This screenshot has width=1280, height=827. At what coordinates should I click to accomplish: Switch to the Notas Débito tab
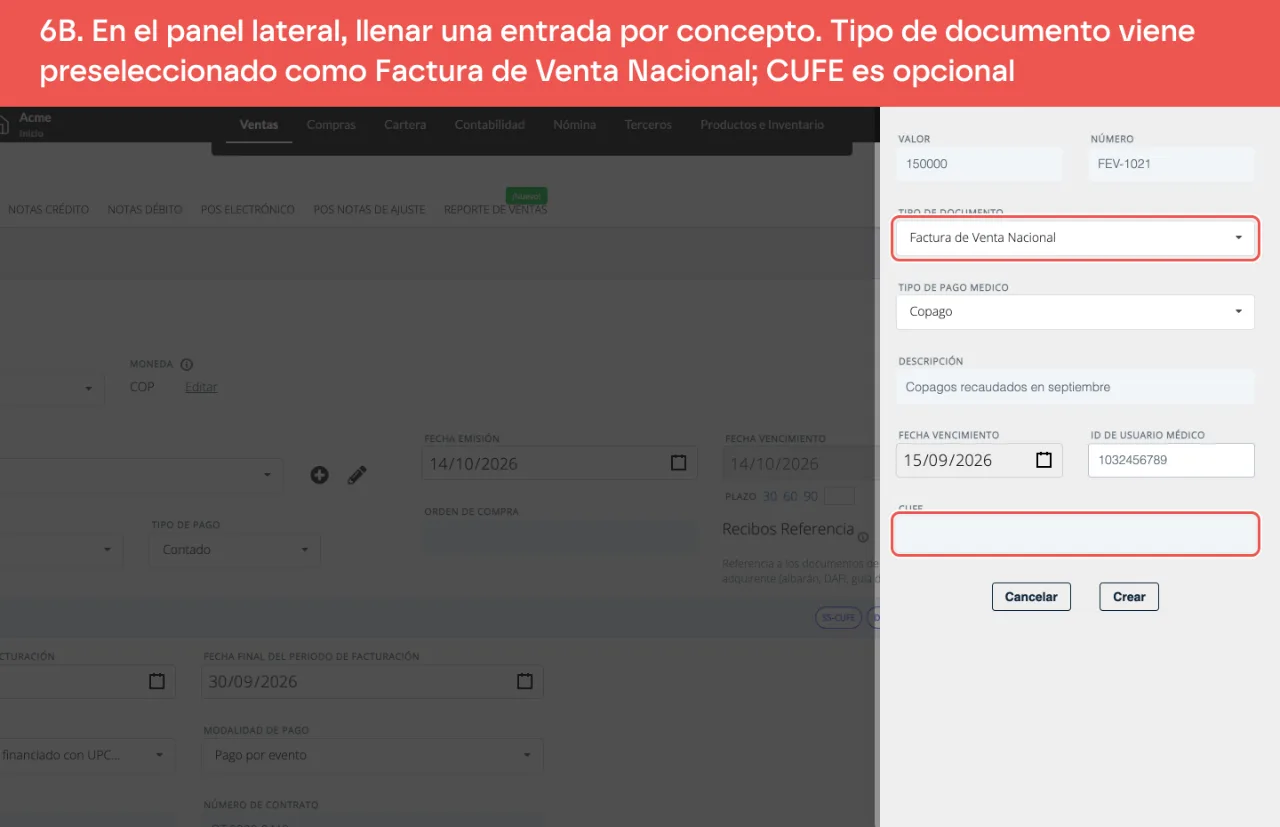click(145, 210)
